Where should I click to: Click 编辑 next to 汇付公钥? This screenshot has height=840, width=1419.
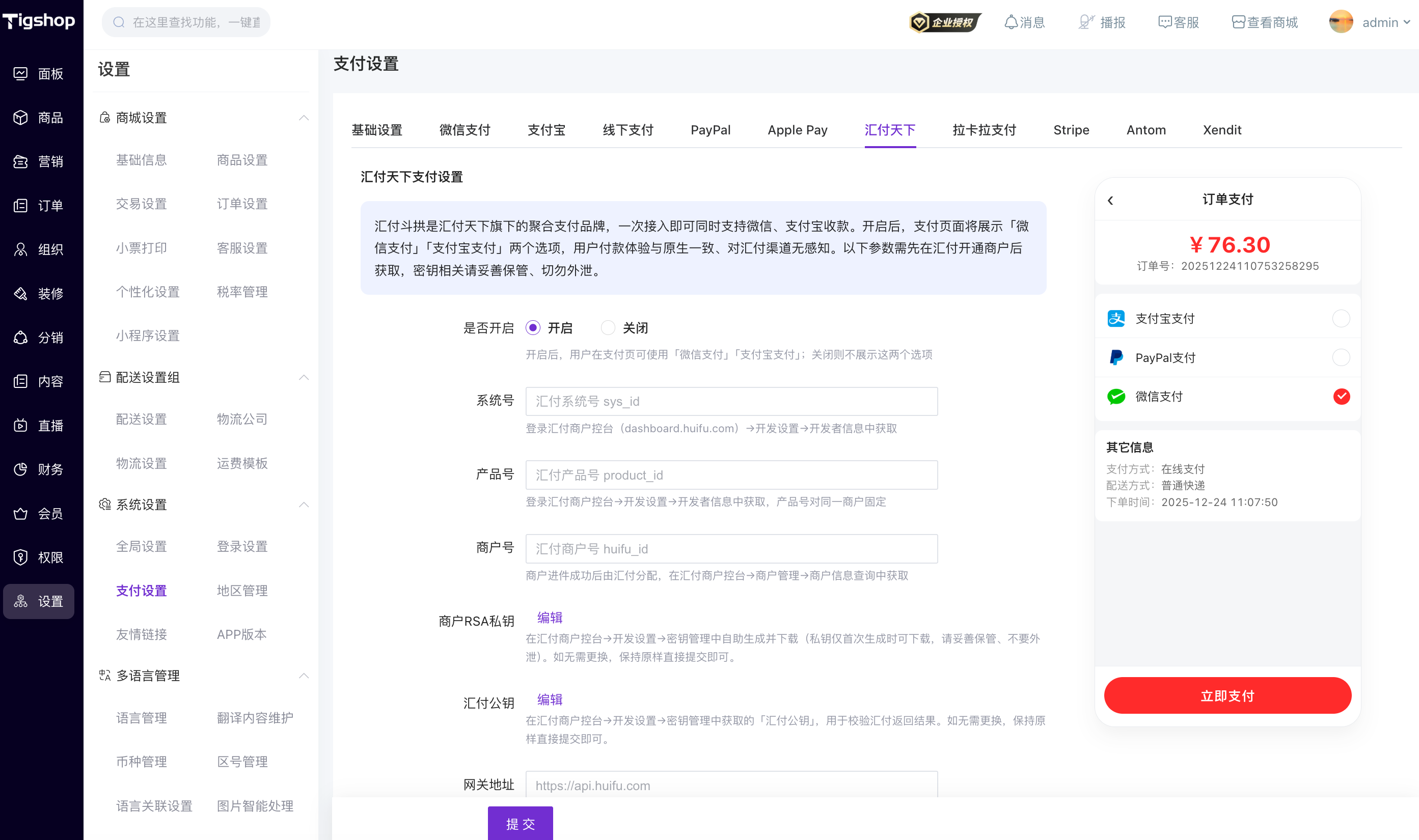(x=549, y=699)
